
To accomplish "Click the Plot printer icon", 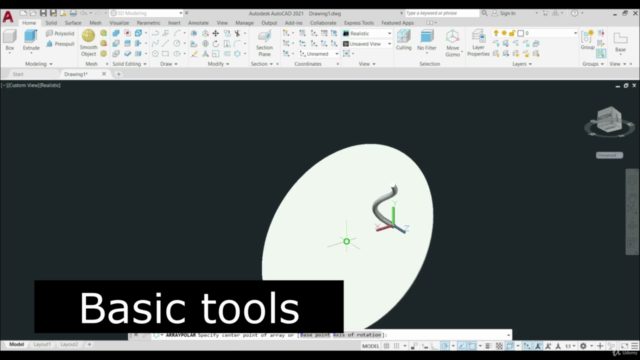I will 73,13.
